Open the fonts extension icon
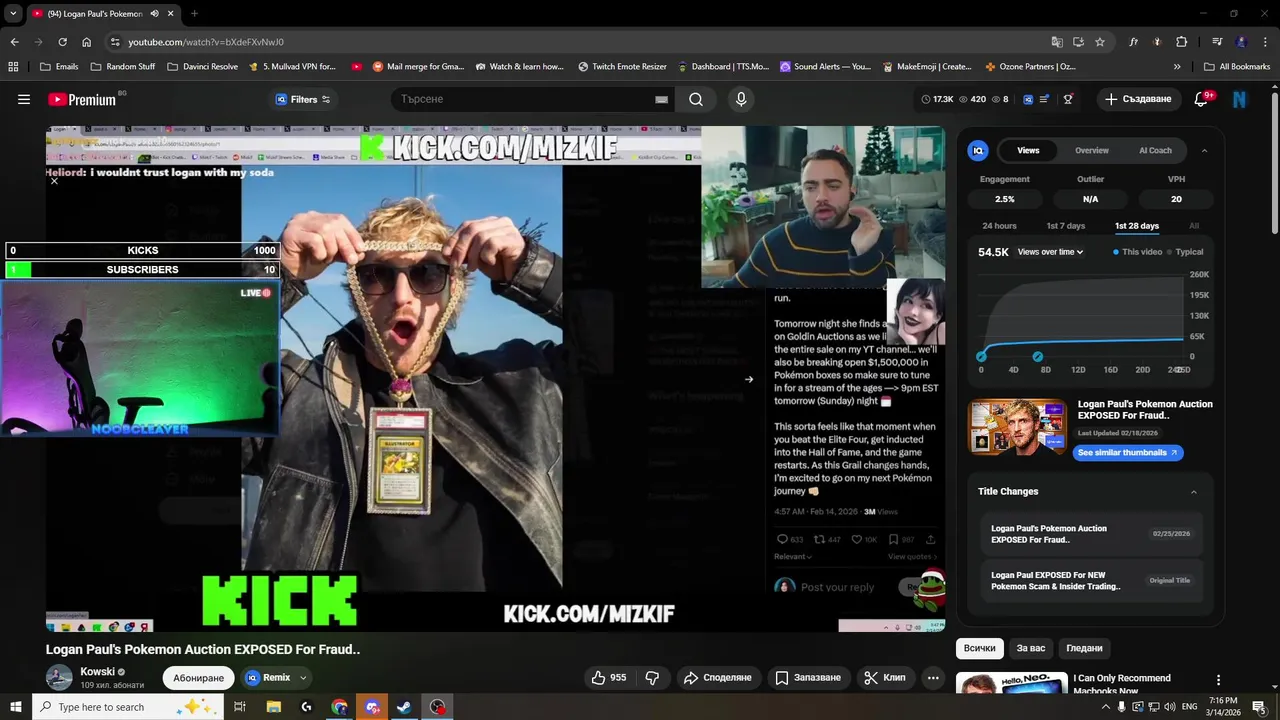This screenshot has width=1280, height=720. (x=1133, y=42)
